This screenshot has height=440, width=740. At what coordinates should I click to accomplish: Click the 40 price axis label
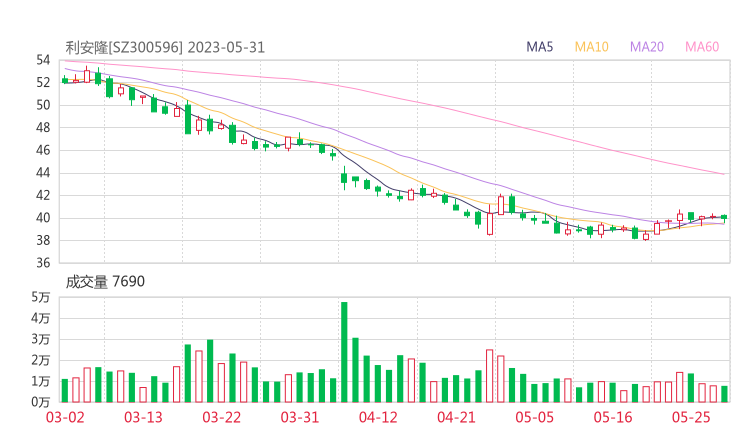[x=43, y=218]
